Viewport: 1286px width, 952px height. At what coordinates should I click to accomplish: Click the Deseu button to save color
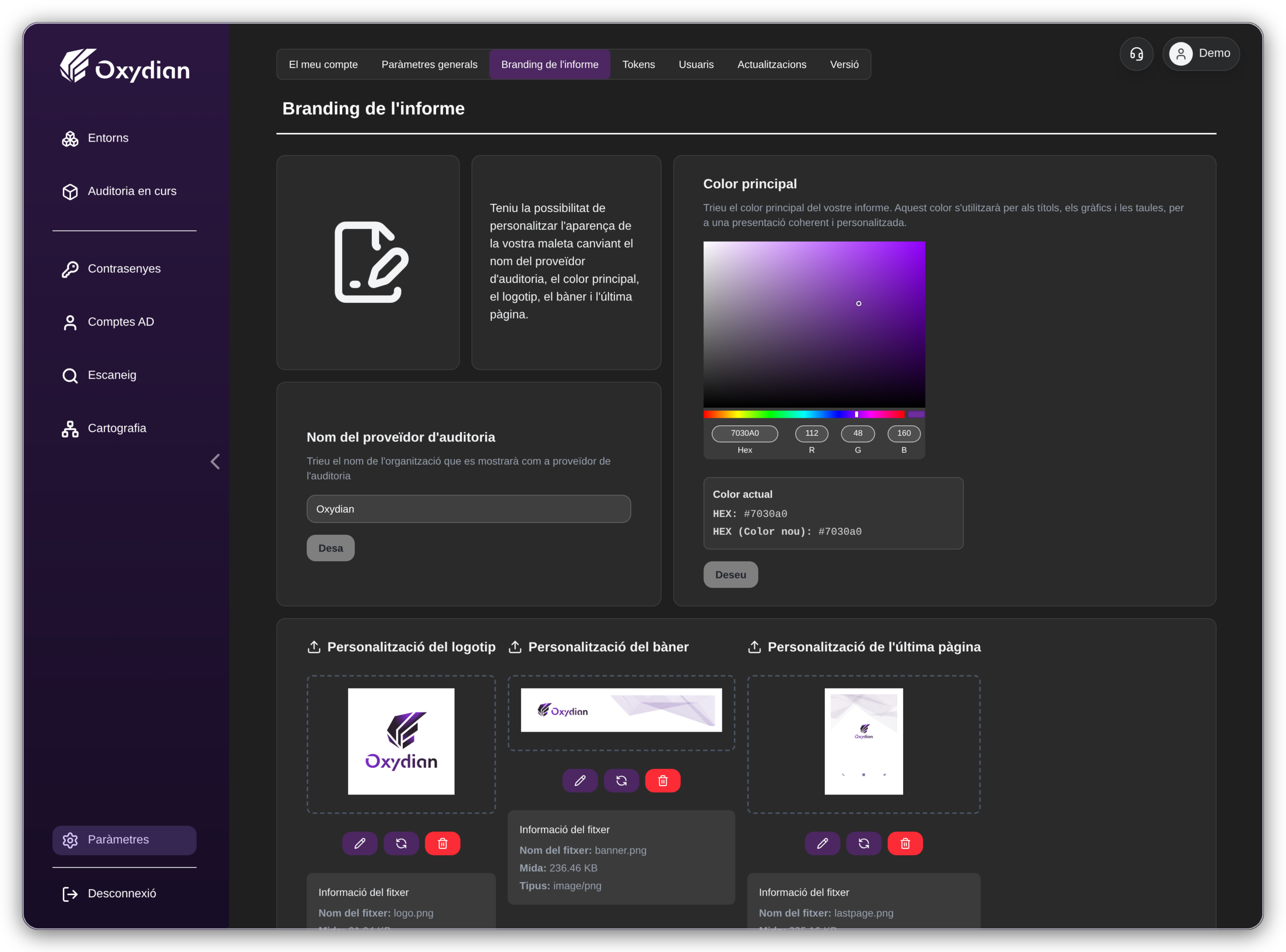point(730,575)
